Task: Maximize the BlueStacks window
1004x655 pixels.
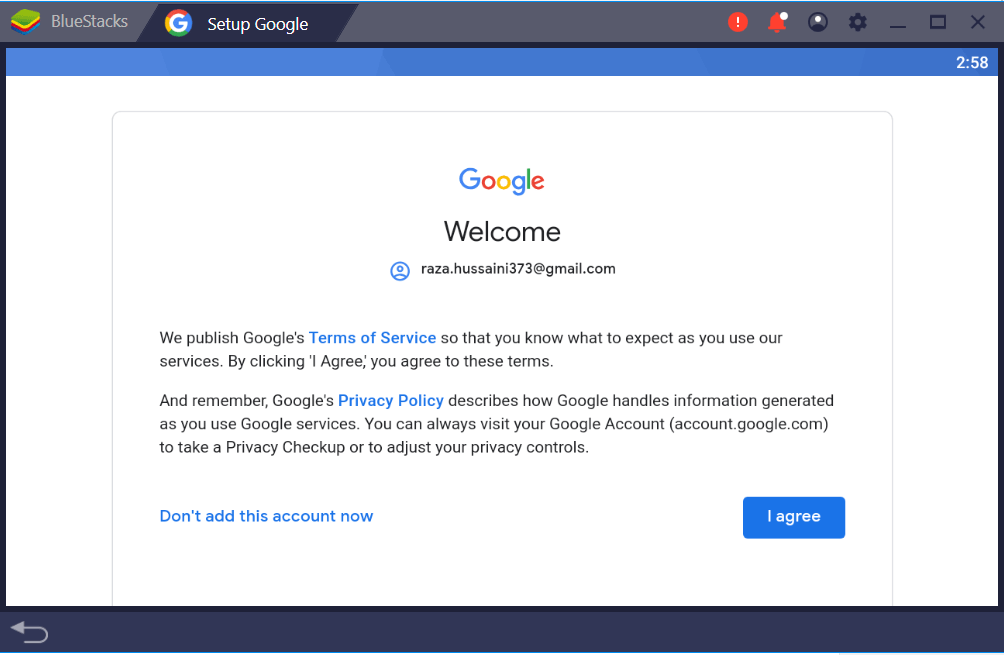Action: [x=938, y=22]
